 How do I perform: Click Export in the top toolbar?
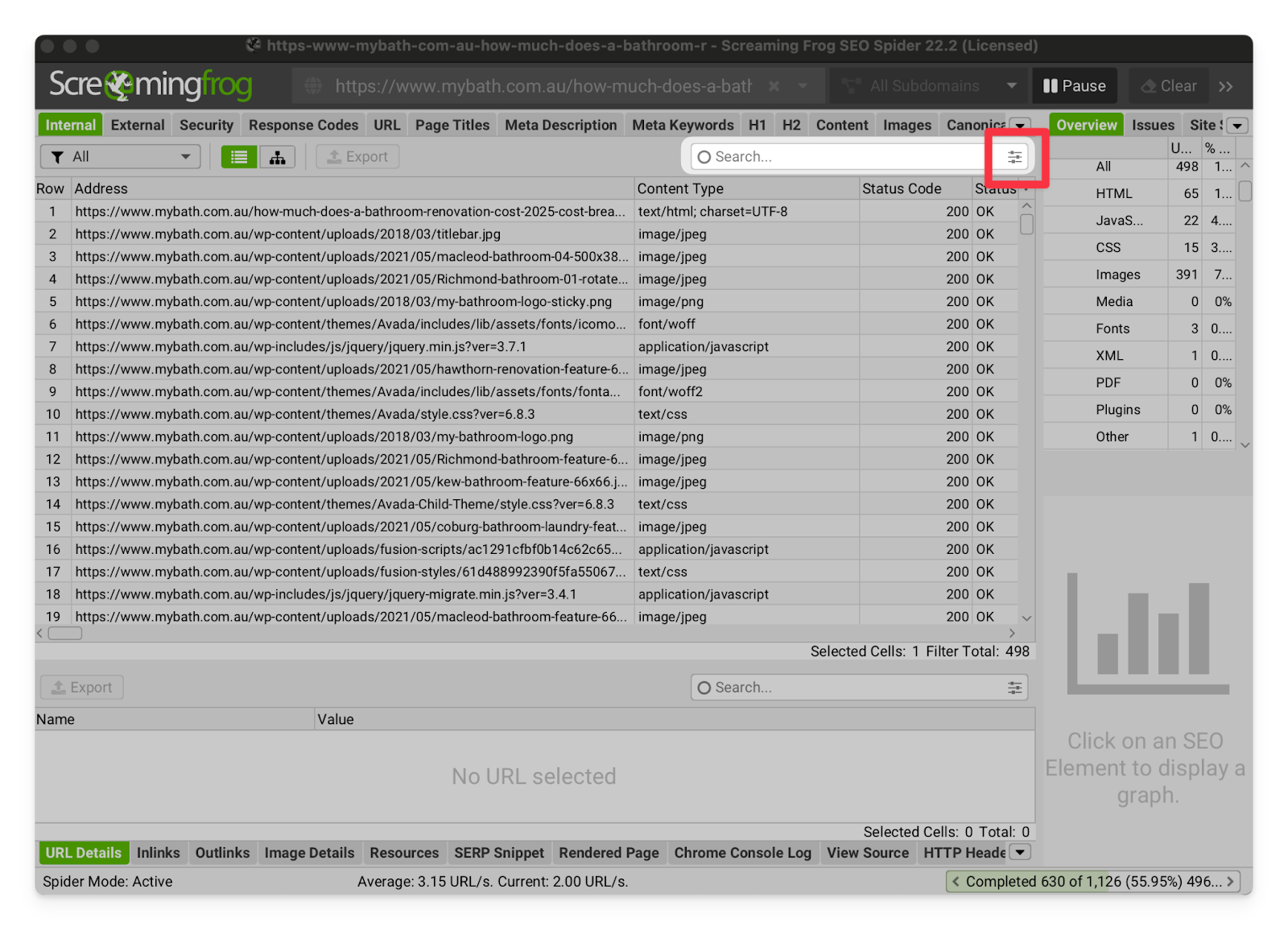[x=357, y=157]
